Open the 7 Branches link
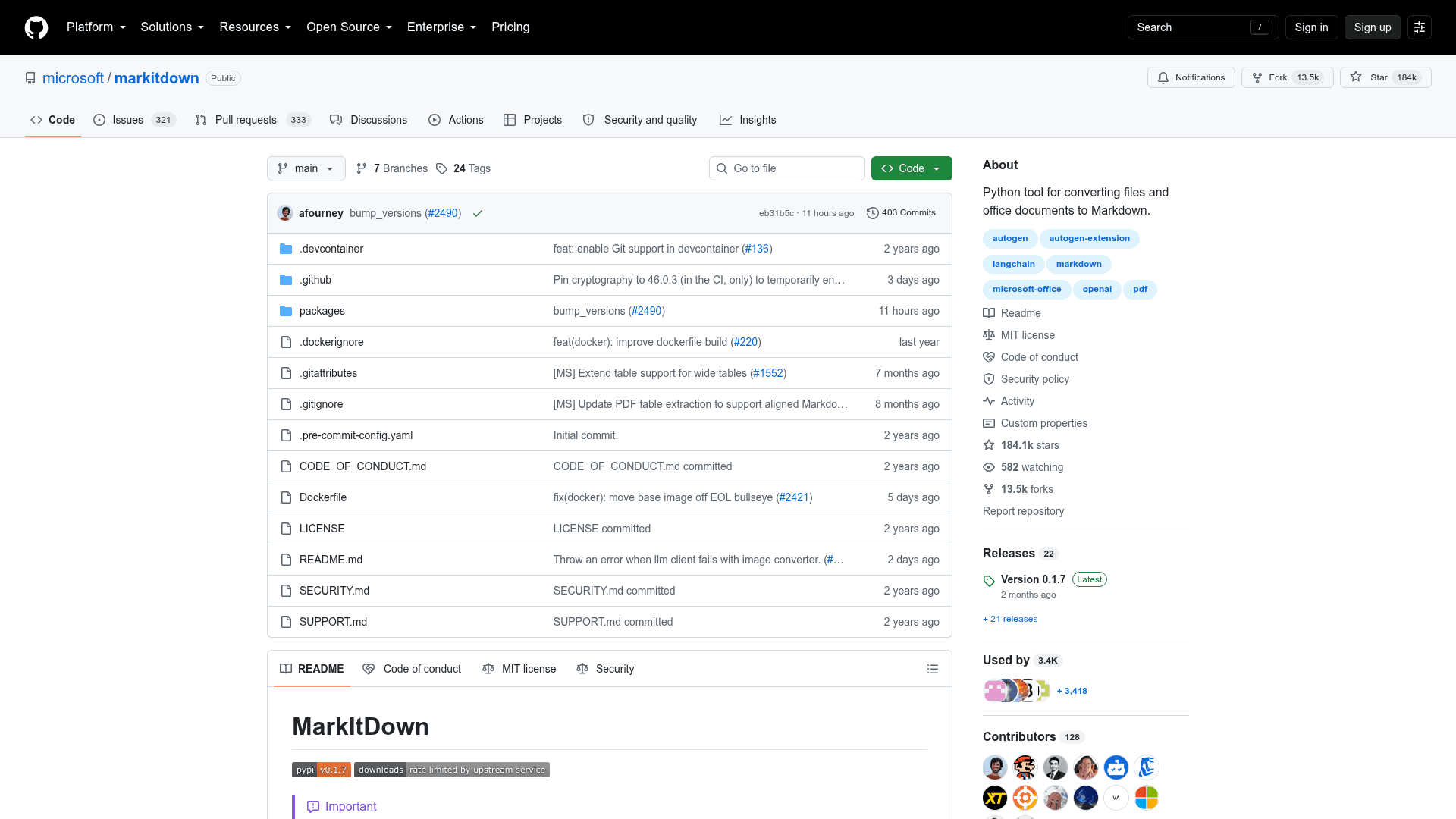Image resolution: width=1456 pixels, height=819 pixels. point(392,168)
